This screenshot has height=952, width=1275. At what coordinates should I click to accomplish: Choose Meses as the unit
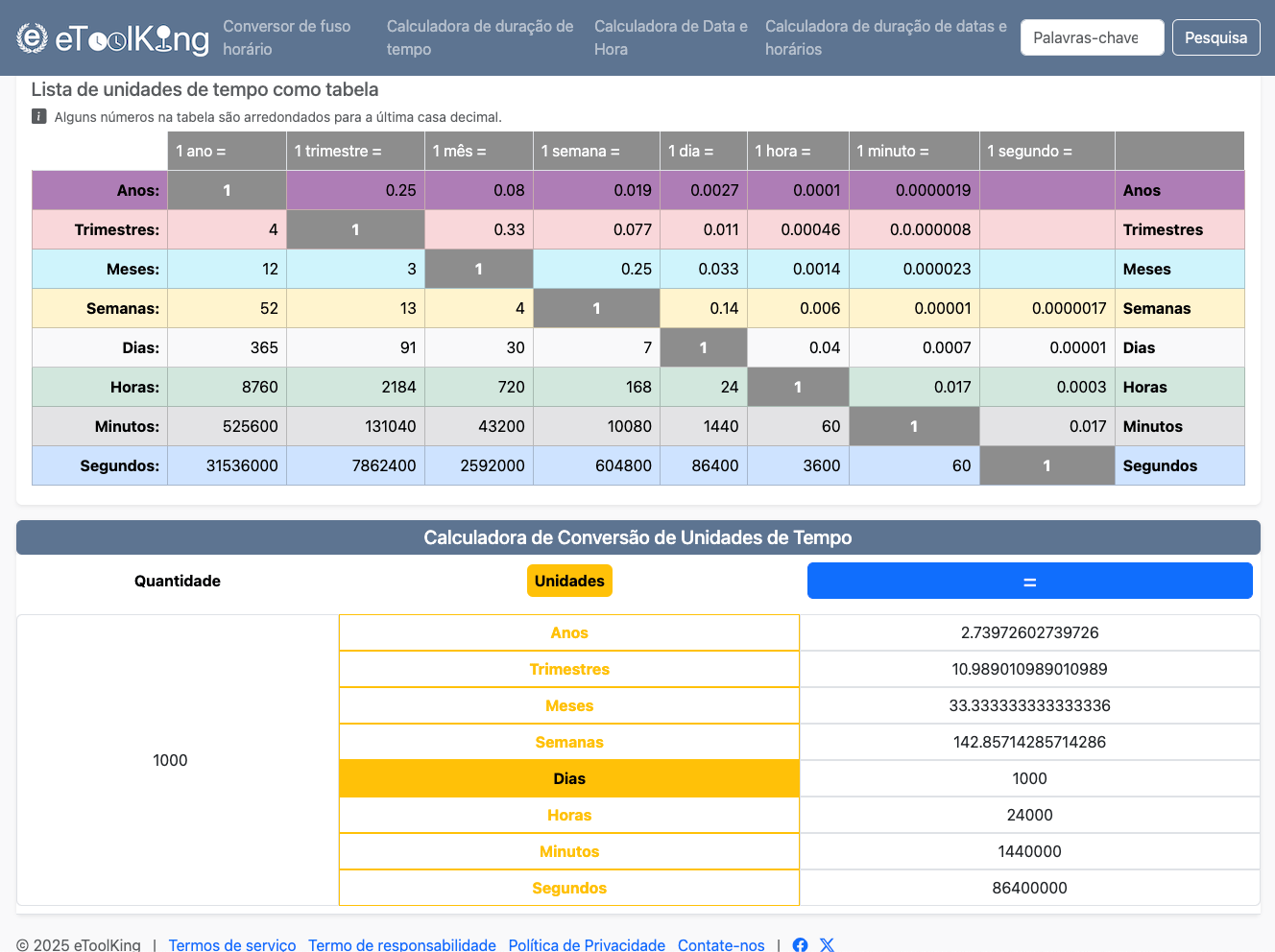[569, 706]
